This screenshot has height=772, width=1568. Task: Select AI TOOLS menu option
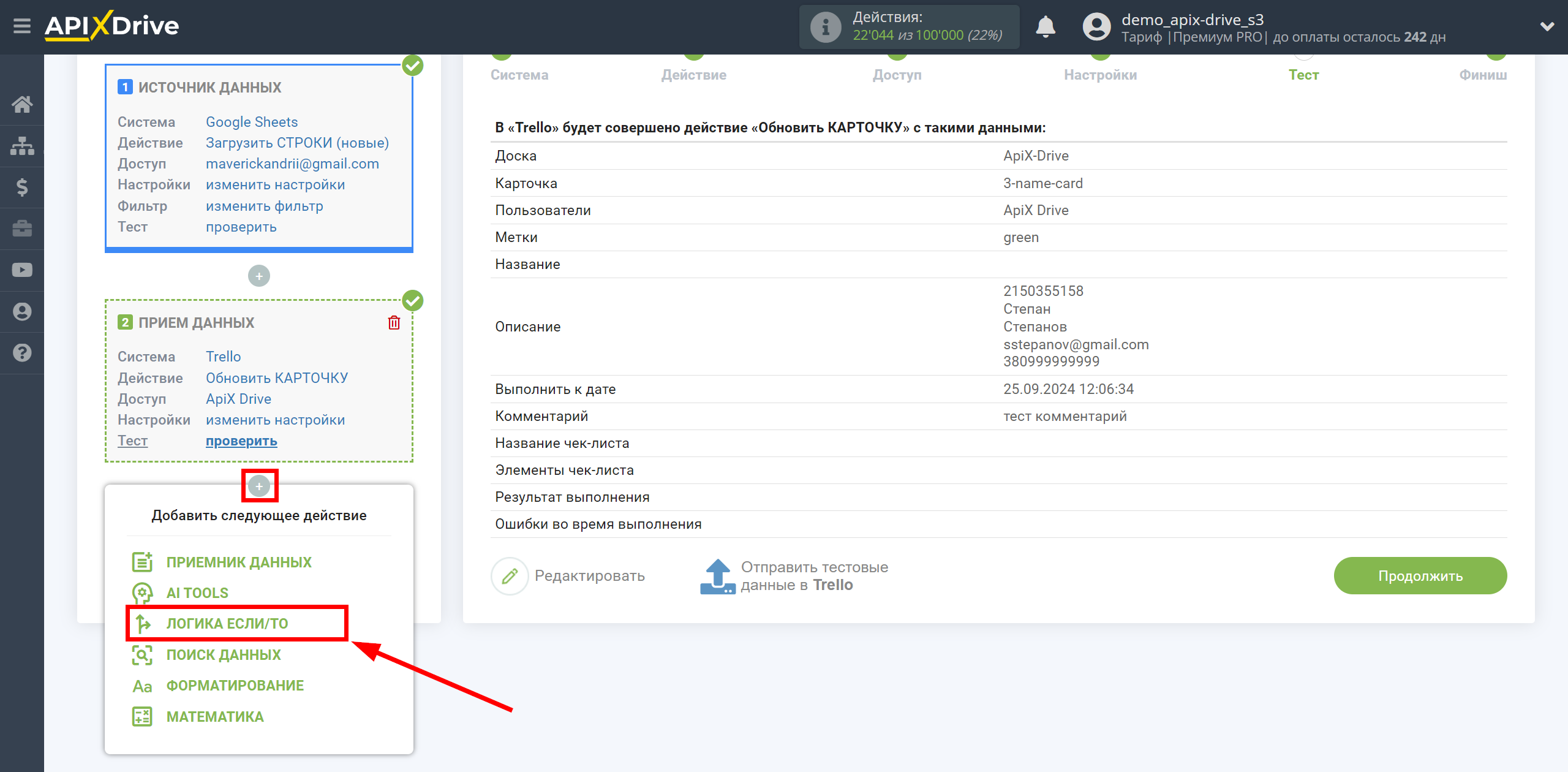coord(197,592)
